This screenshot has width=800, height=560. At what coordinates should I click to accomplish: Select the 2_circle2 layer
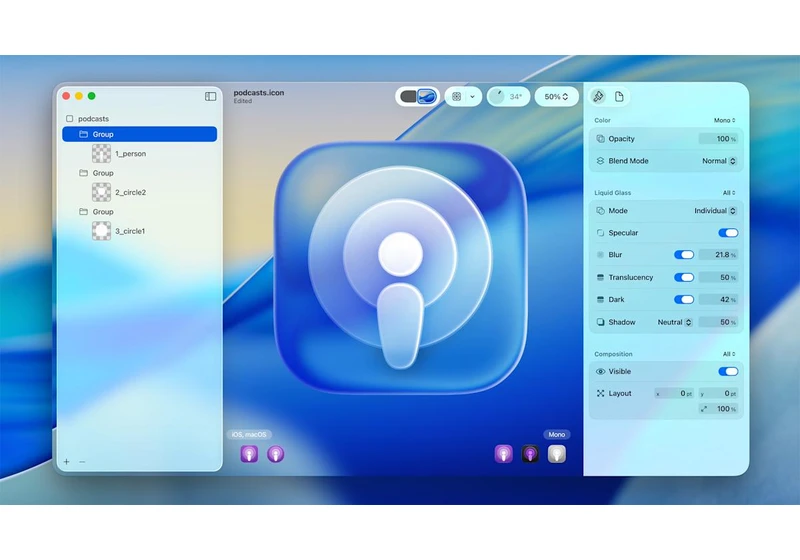click(130, 192)
